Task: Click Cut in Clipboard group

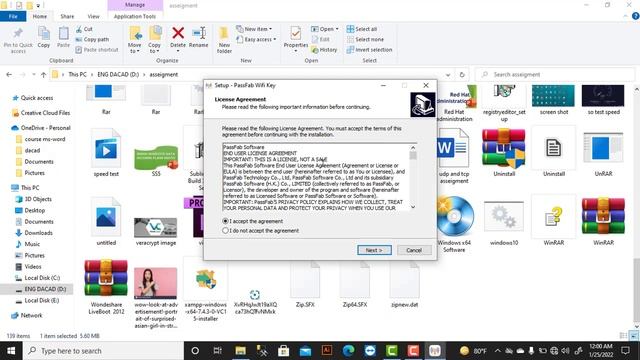Action: 84,29
